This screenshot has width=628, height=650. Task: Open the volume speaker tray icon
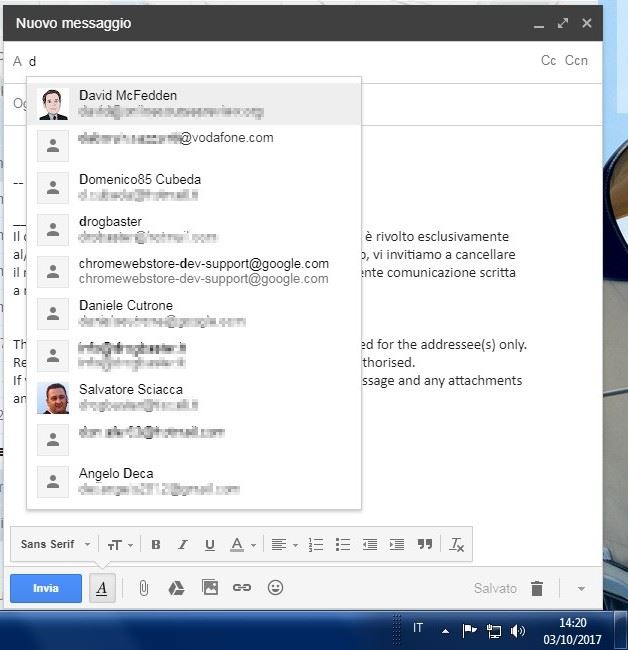coord(517,631)
